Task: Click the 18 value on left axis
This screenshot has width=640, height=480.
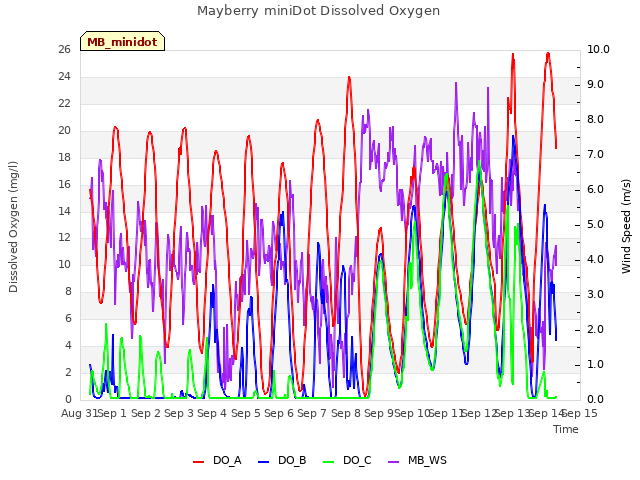Action: pos(64,157)
